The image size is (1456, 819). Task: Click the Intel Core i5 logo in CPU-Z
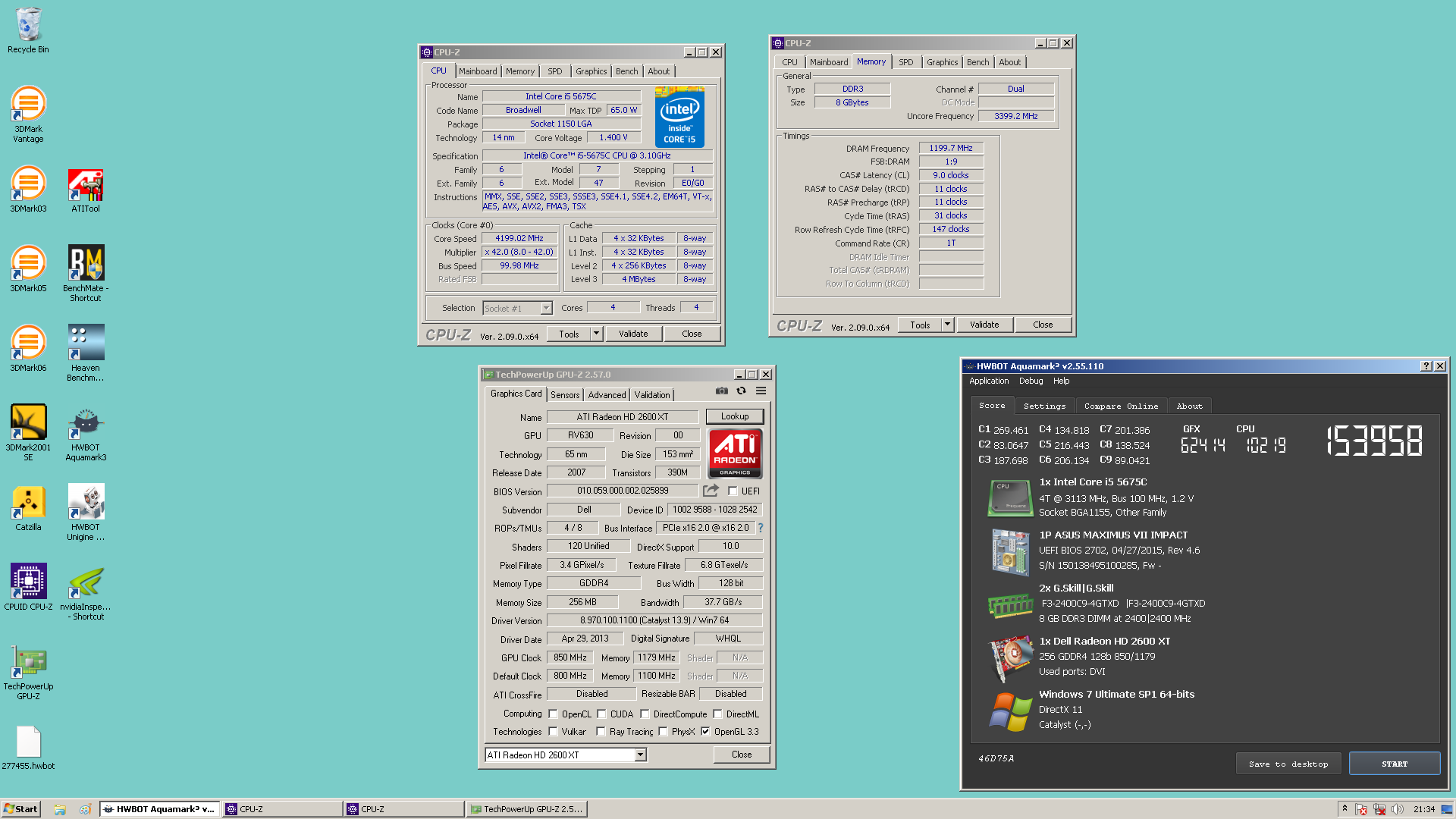click(x=679, y=117)
